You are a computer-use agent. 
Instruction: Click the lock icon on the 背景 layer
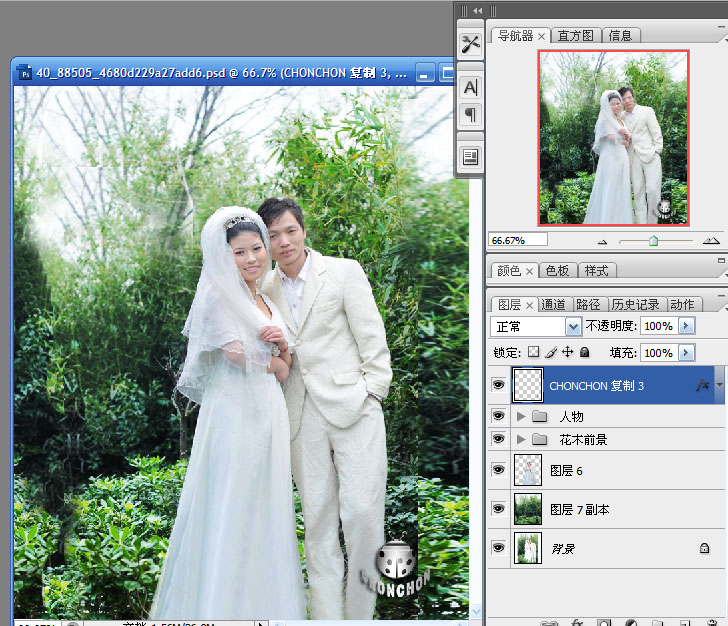click(x=704, y=548)
